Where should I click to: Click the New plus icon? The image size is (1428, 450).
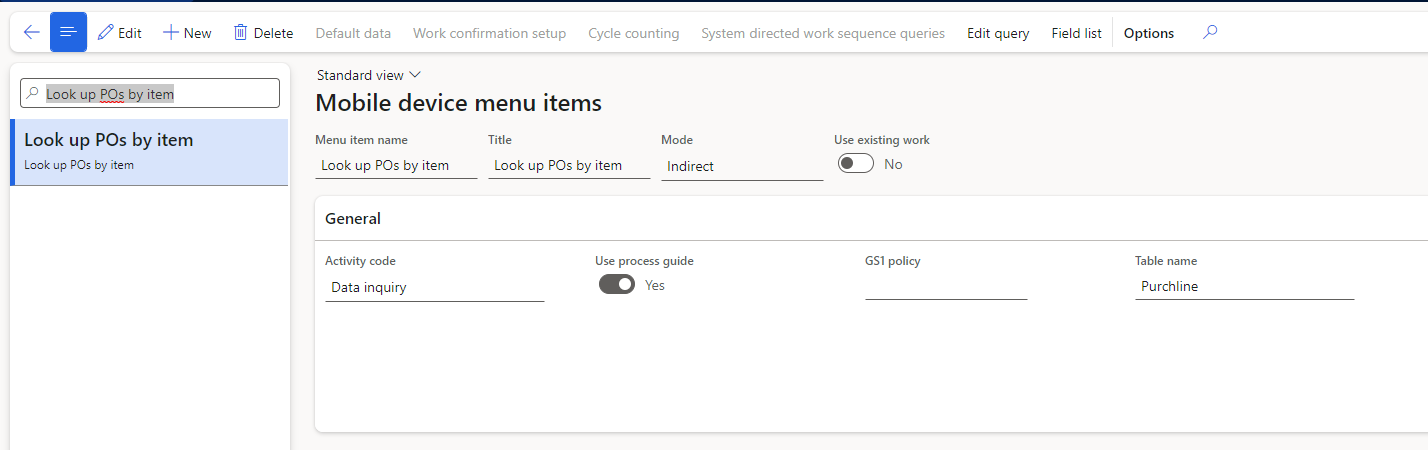[x=171, y=33]
